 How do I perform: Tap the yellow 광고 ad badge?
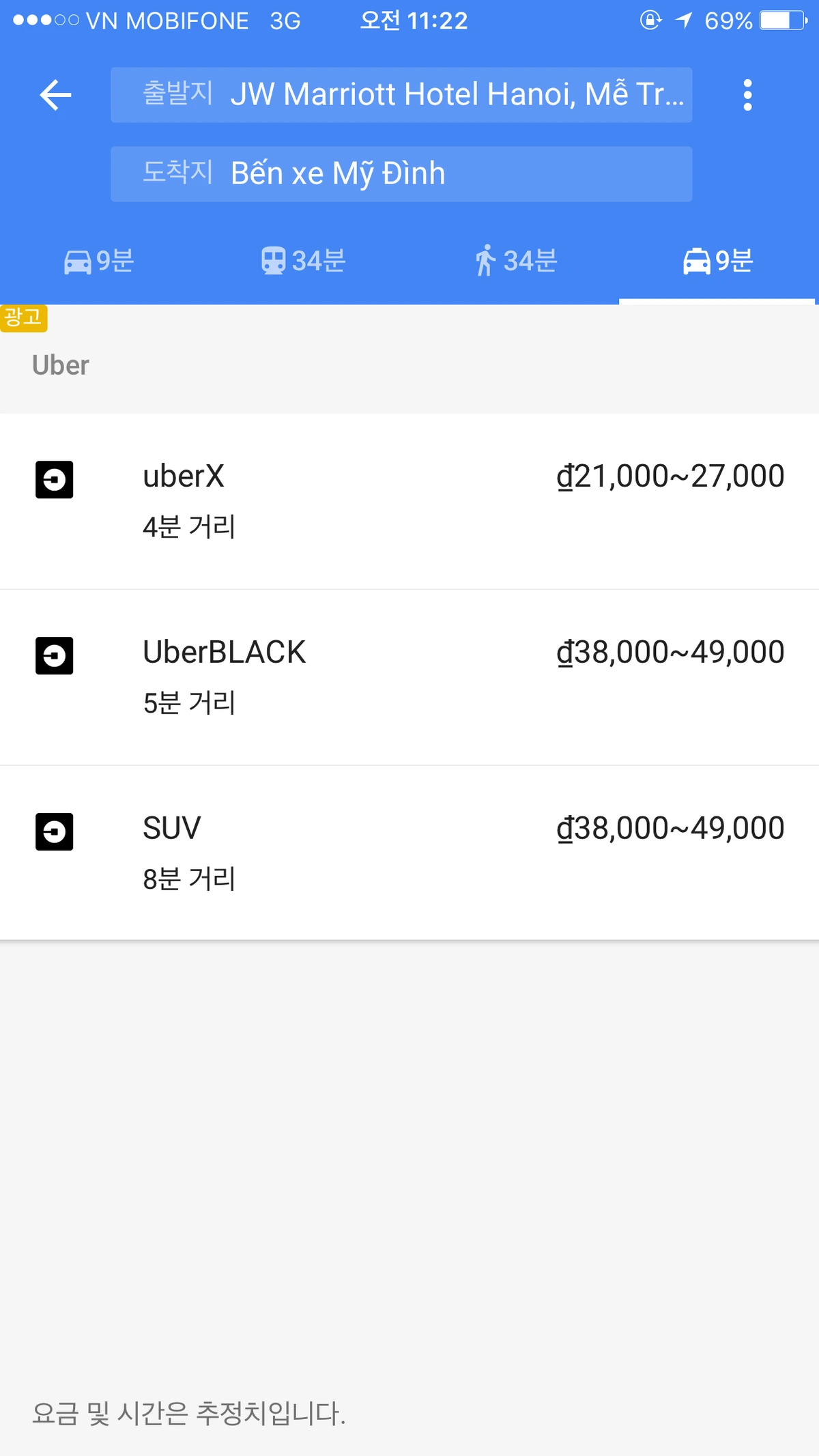pyautogui.click(x=23, y=318)
